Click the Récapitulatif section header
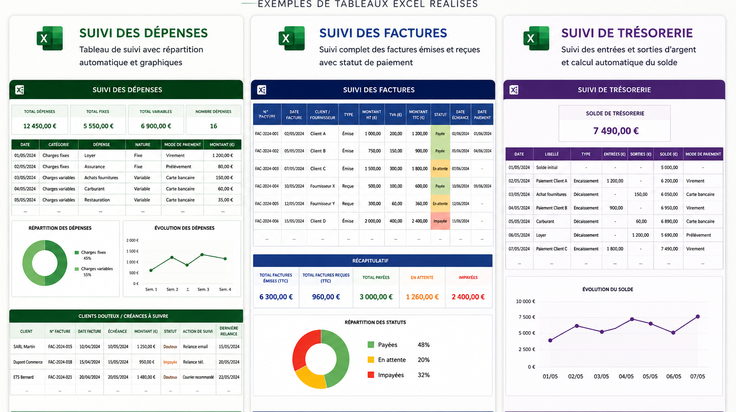Screen dimensions: 736x412 click(x=373, y=260)
